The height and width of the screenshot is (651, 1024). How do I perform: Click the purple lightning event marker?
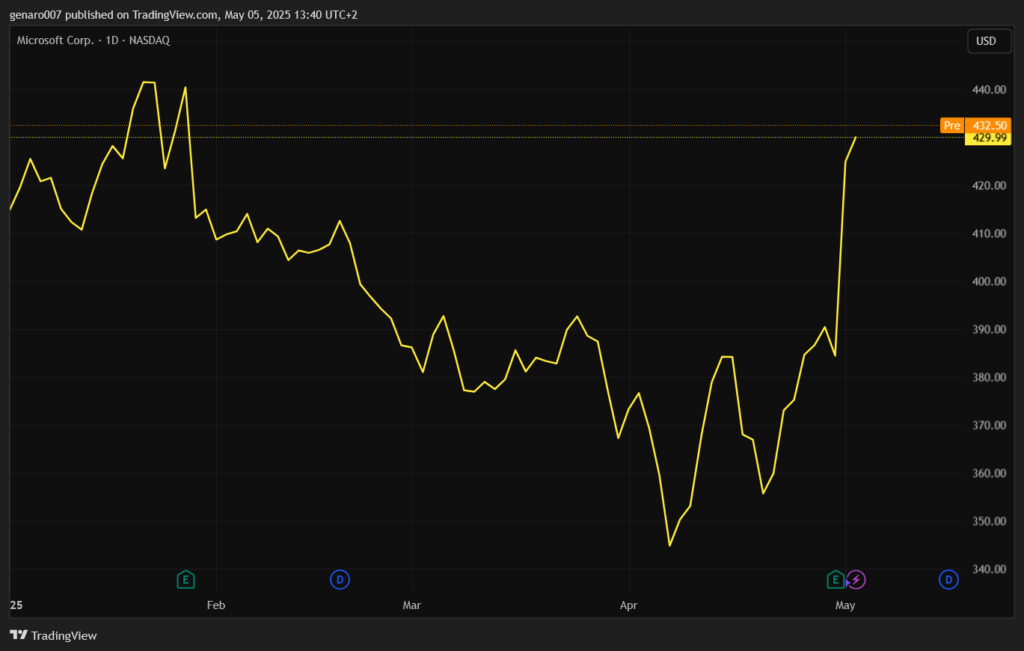pyautogui.click(x=856, y=579)
